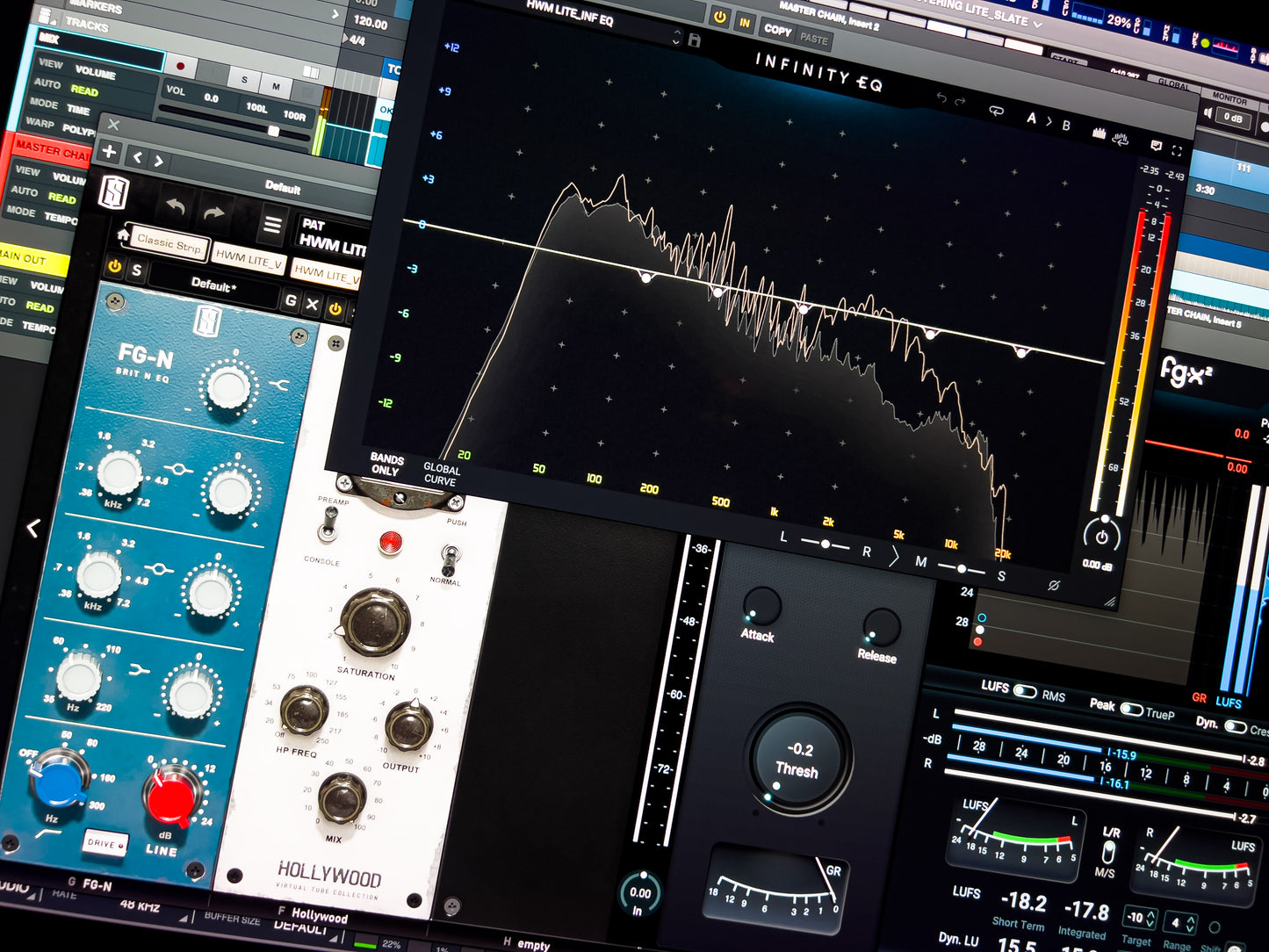Viewport: 1269px width, 952px height.
Task: Click the loop link icon in Infinity EQ
Action: tap(996, 112)
